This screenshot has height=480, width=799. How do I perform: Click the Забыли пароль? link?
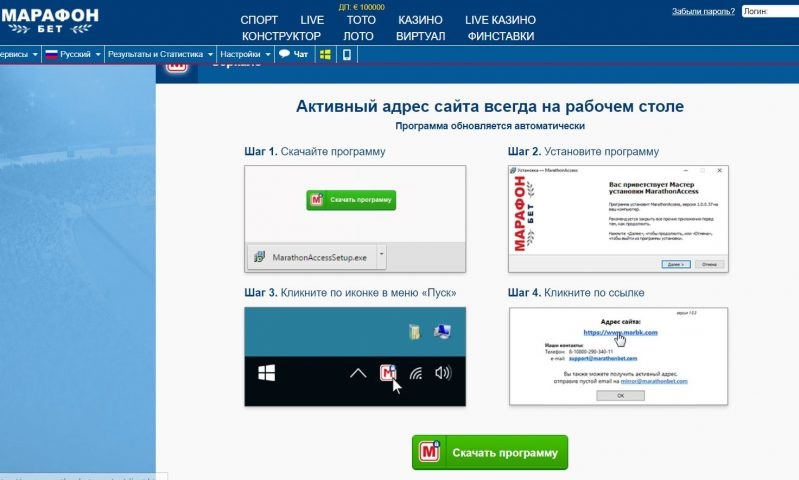click(706, 12)
